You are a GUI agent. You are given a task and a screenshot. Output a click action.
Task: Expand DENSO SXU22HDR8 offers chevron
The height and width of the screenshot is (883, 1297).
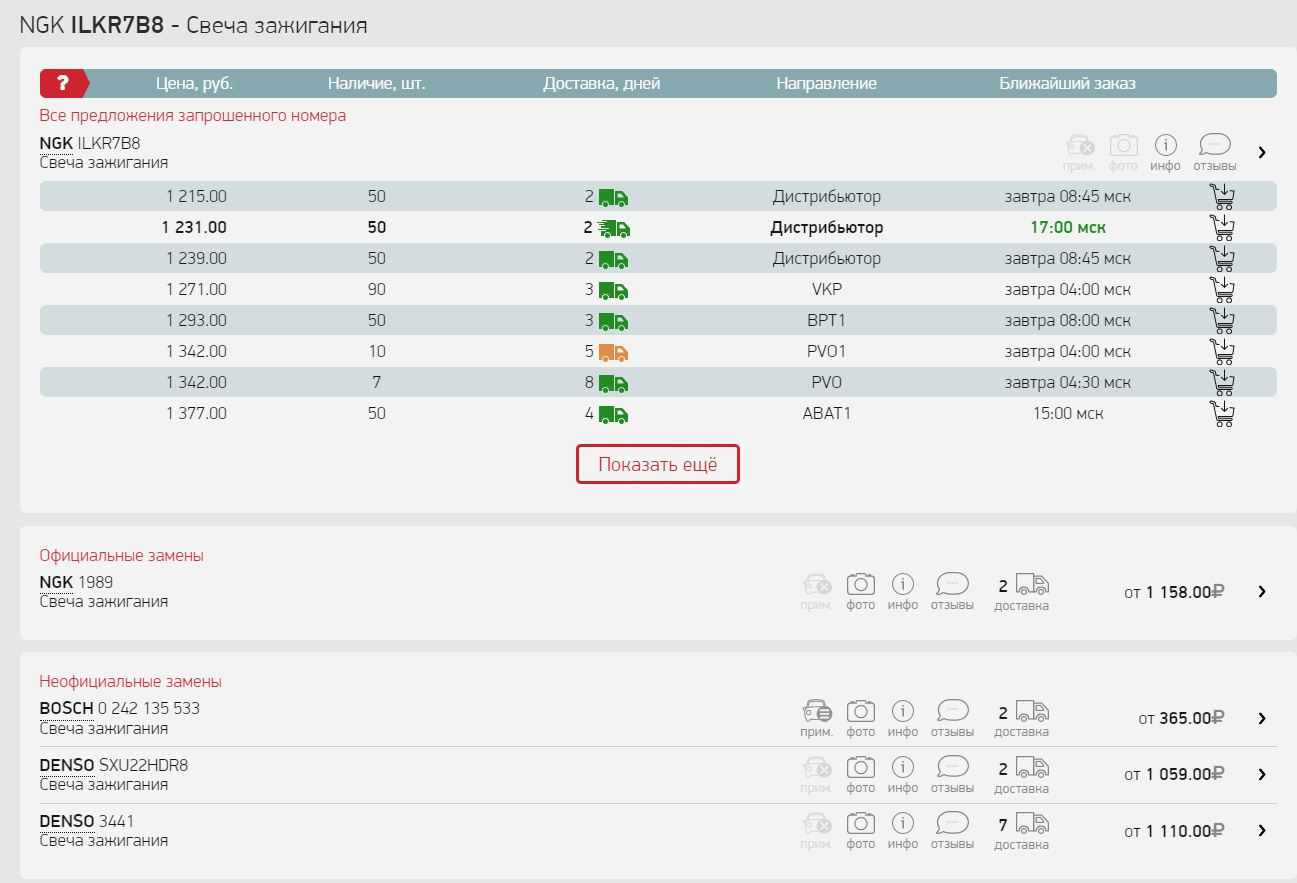click(1262, 774)
